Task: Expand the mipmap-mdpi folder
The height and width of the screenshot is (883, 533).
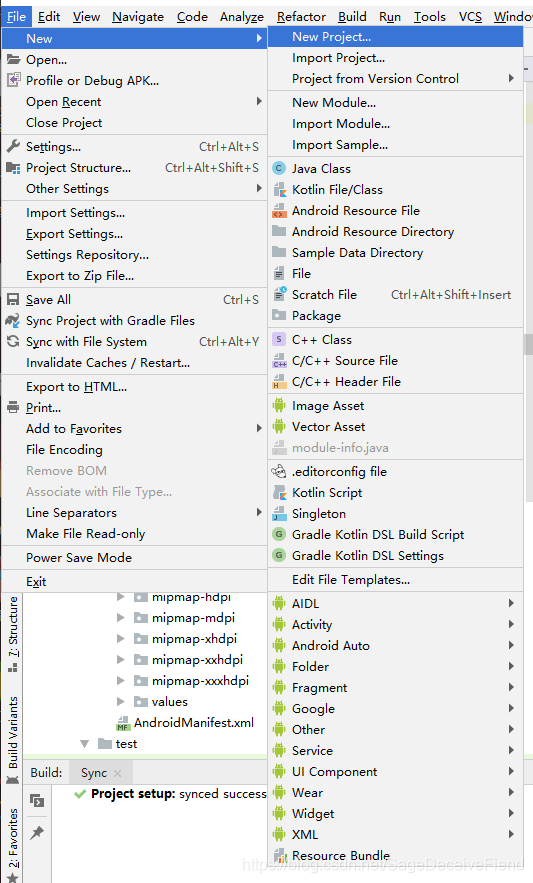Action: 120,618
